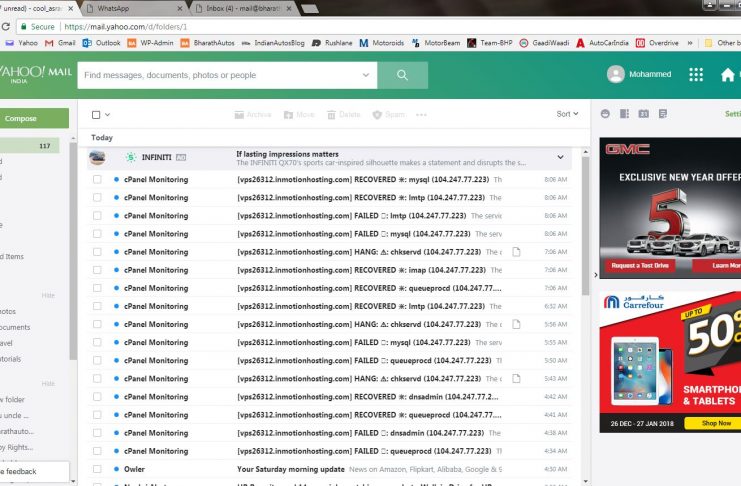741x486 pixels.
Task: Open the contacts icon in right panel
Action: point(625,114)
